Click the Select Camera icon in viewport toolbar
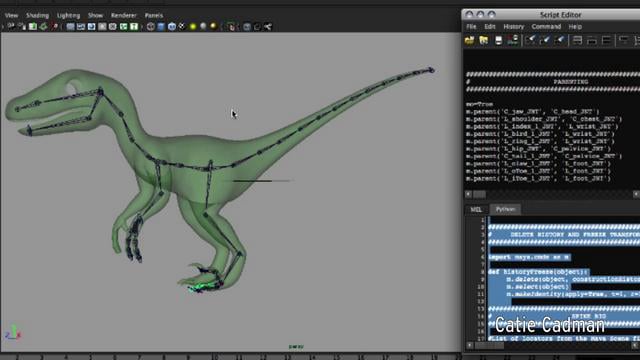The height and width of the screenshot is (360, 640). click(11, 27)
